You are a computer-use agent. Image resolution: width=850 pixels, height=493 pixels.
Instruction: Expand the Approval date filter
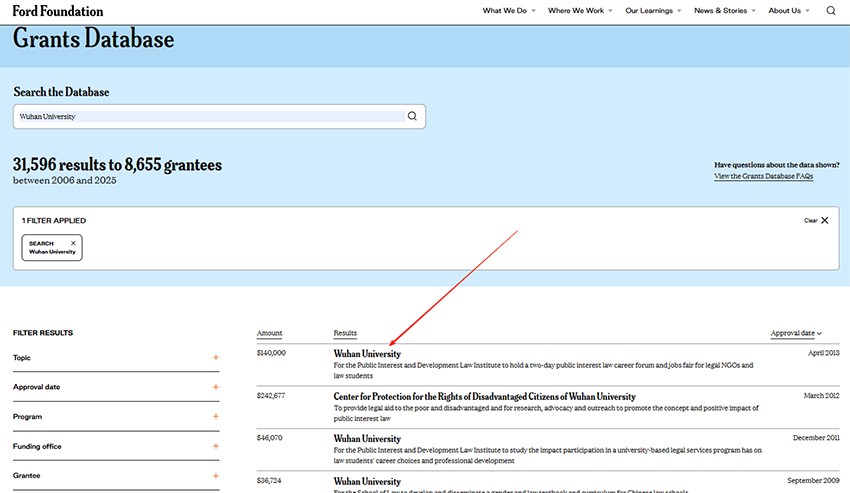[x=116, y=387]
